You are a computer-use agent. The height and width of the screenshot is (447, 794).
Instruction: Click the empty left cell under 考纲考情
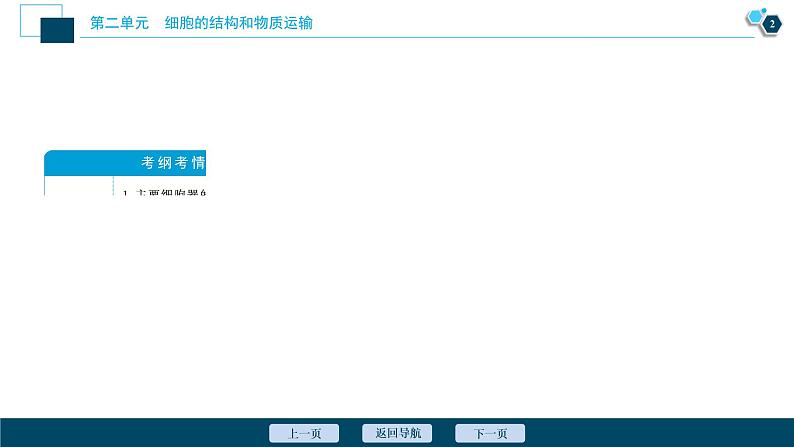click(78, 188)
